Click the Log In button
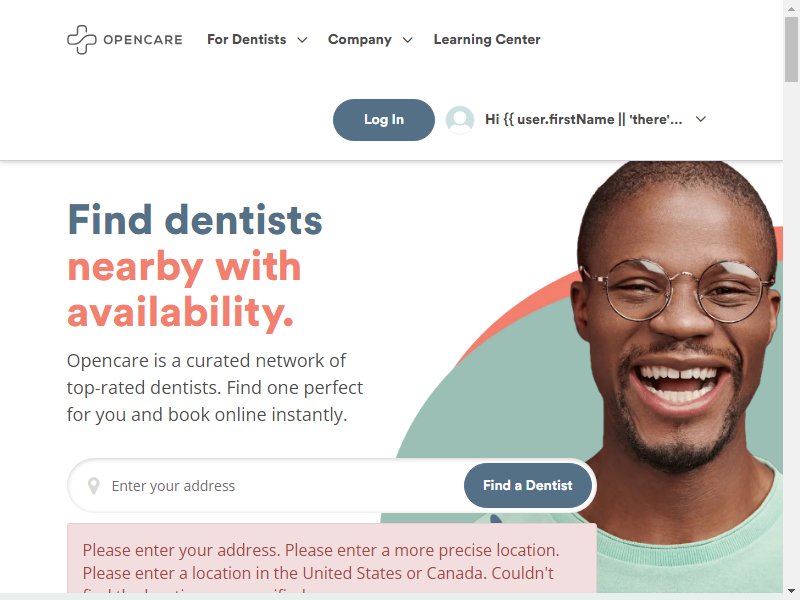Viewport: 800px width, 600px height. (x=384, y=120)
